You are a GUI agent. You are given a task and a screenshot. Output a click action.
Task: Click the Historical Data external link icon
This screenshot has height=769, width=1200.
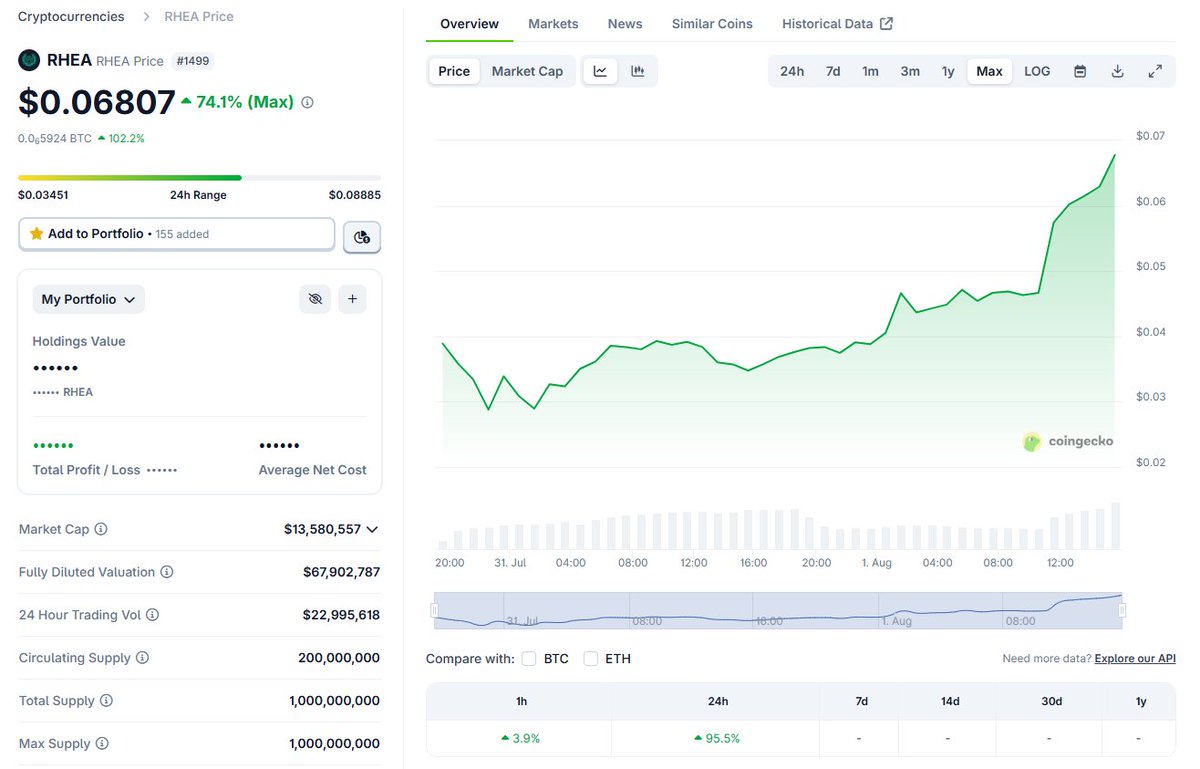(886, 23)
